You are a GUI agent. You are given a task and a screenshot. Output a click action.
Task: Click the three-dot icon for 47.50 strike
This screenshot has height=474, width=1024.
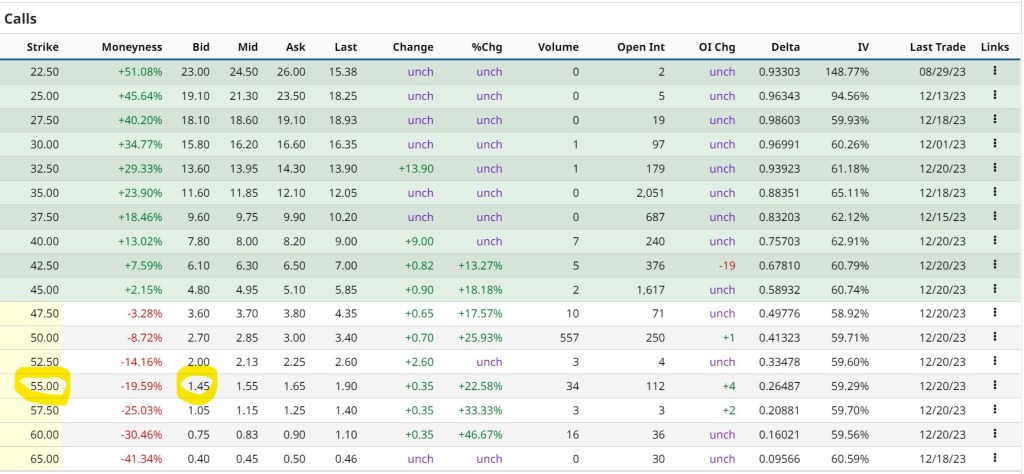coord(994,313)
